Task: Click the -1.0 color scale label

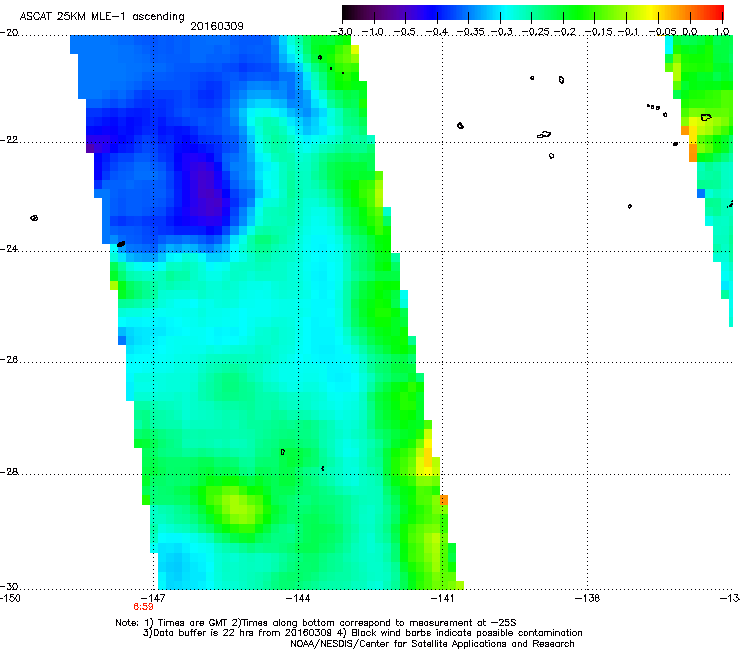Action: pos(373,32)
